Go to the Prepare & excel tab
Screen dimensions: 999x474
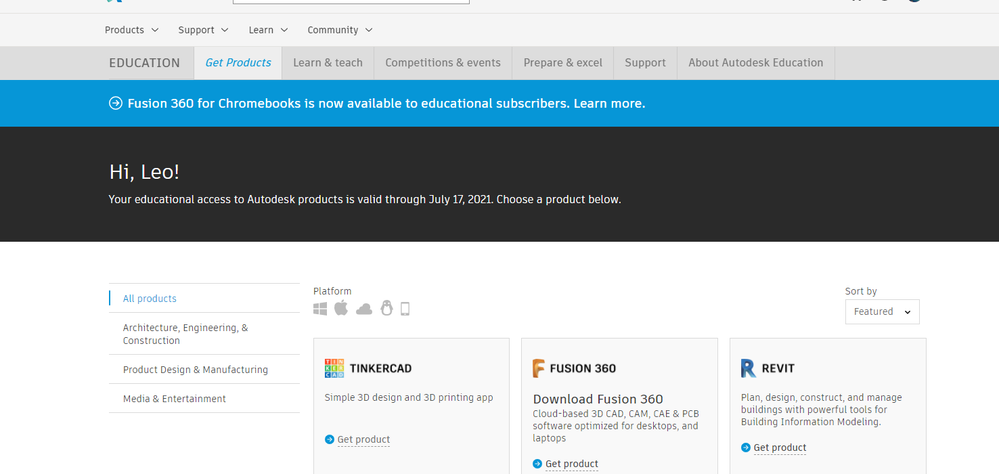[x=563, y=63]
